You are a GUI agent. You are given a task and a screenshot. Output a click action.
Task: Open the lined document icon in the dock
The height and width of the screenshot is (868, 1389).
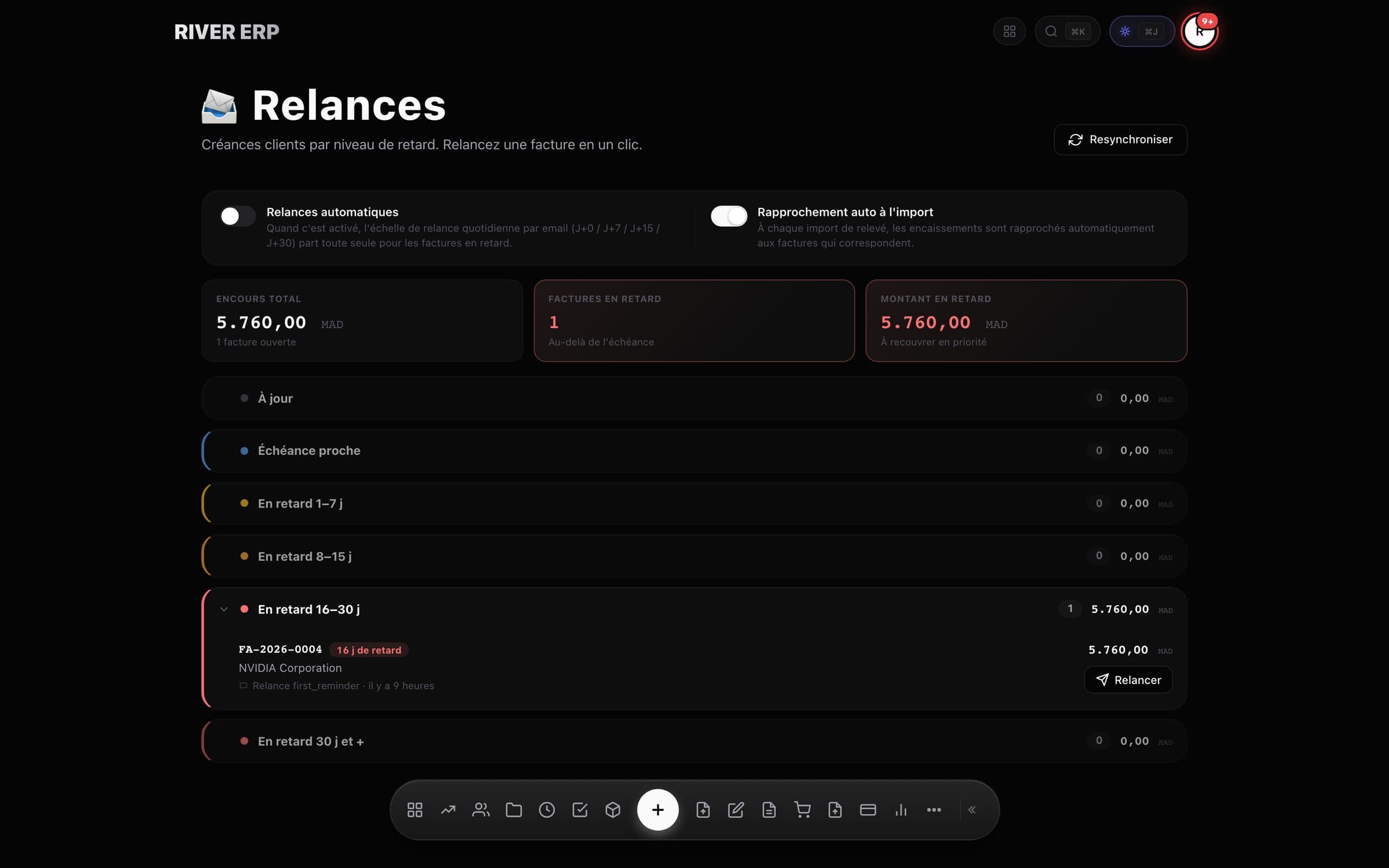(x=769, y=810)
